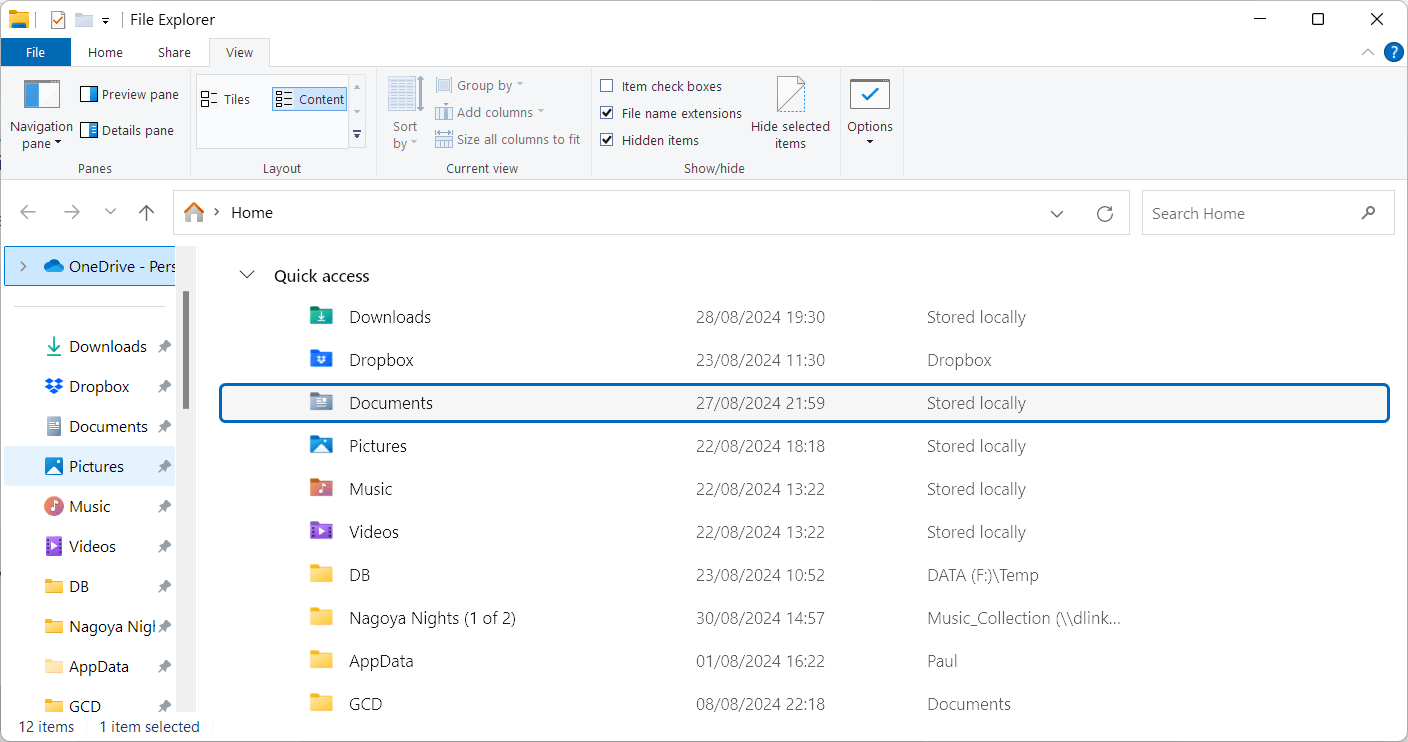This screenshot has width=1408, height=742.
Task: Open the File menu tab
Action: tap(35, 52)
